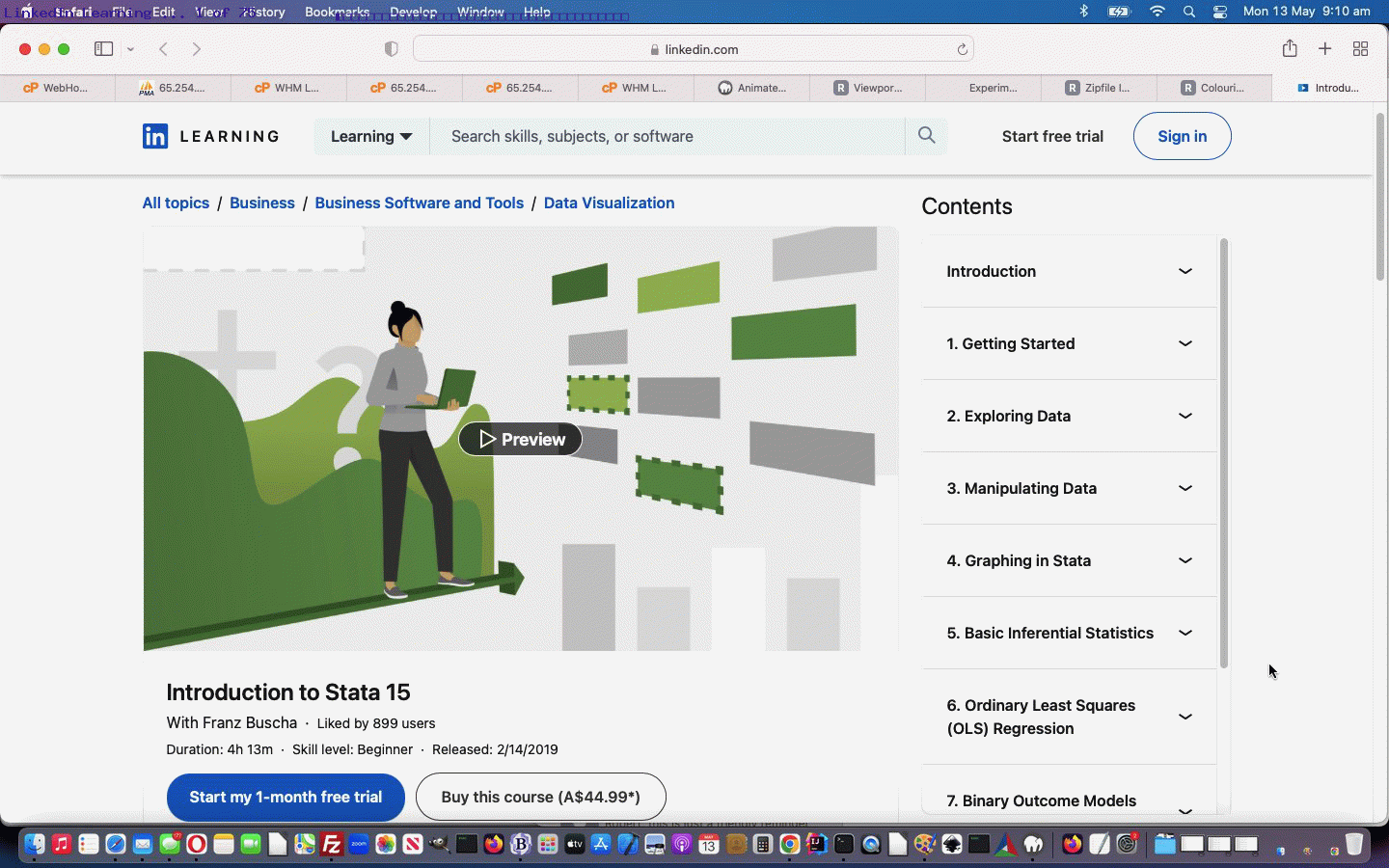Click the search skills input field
Screen dimensions: 1389x868
pyautogui.click(x=667, y=136)
